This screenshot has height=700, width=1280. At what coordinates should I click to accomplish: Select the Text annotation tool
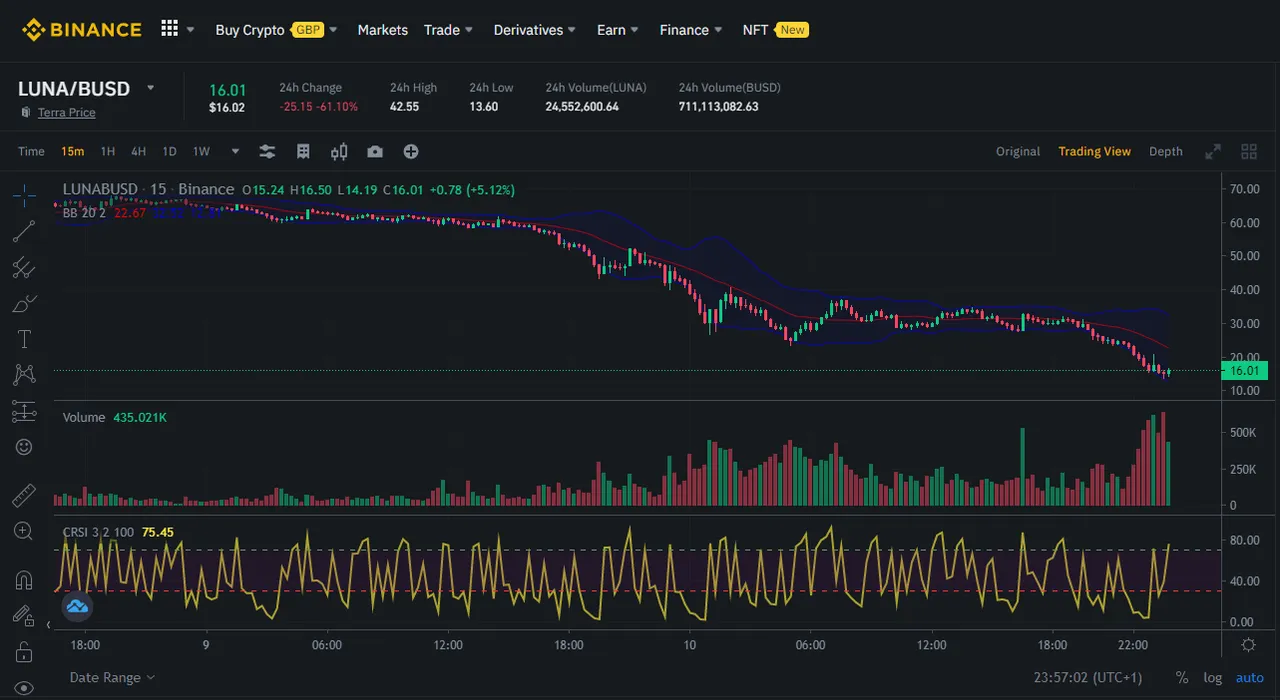[x=24, y=339]
